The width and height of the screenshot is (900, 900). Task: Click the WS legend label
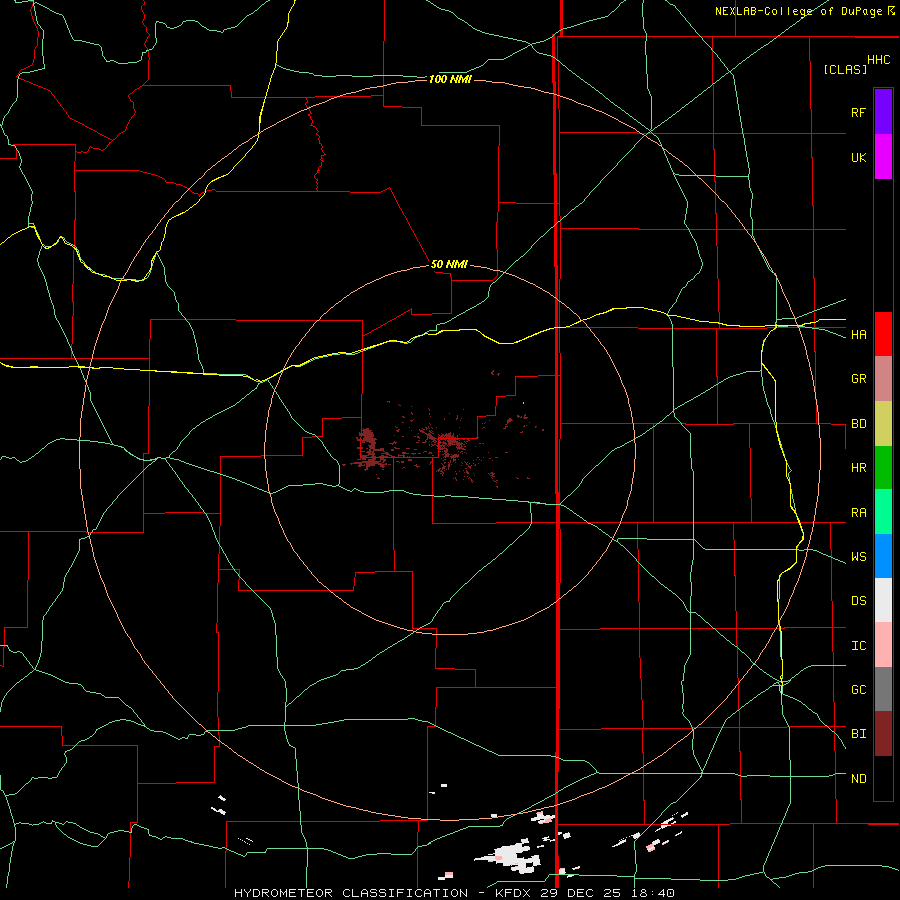(x=858, y=557)
